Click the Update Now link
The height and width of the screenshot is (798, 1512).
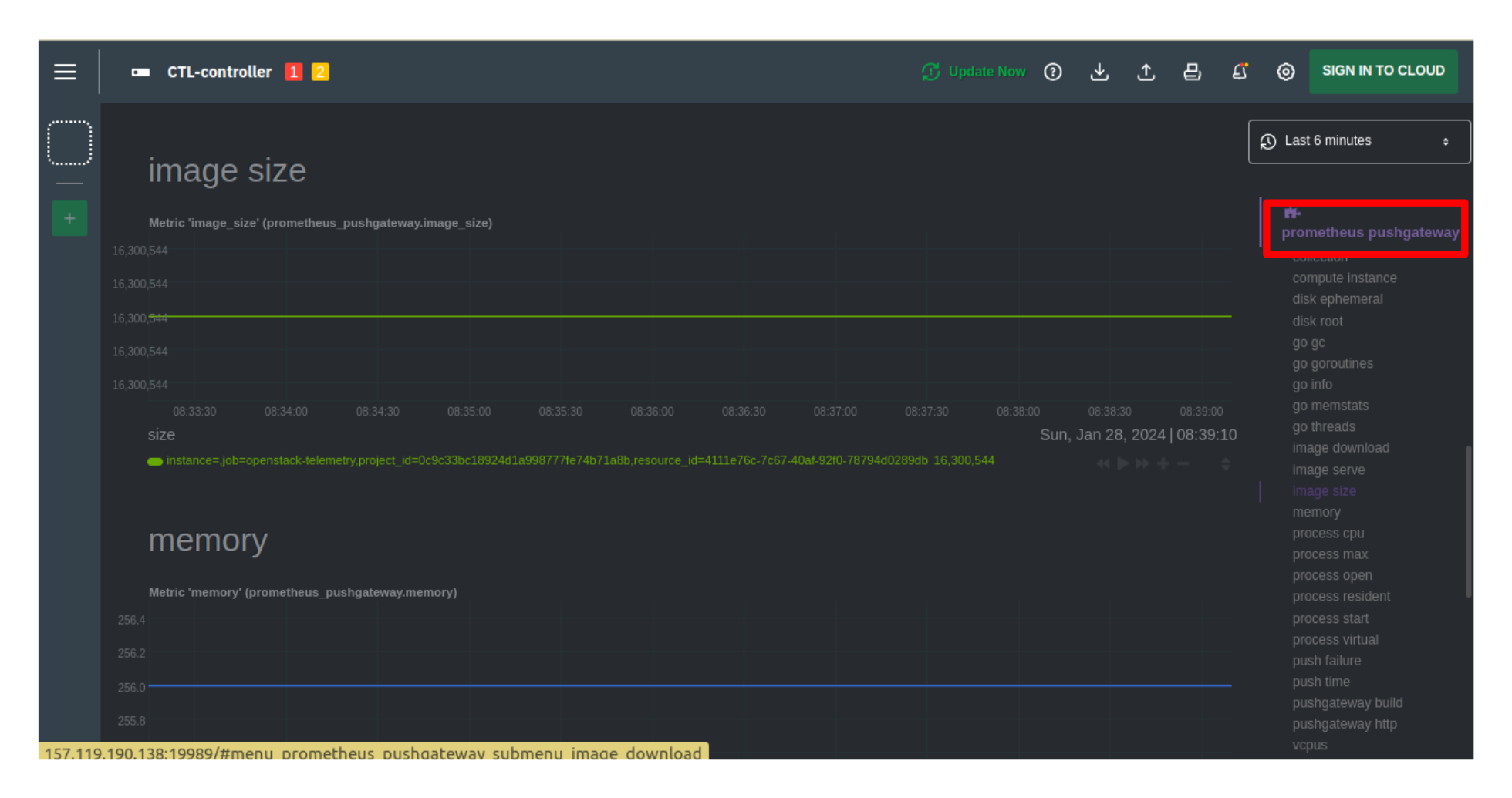click(x=986, y=72)
